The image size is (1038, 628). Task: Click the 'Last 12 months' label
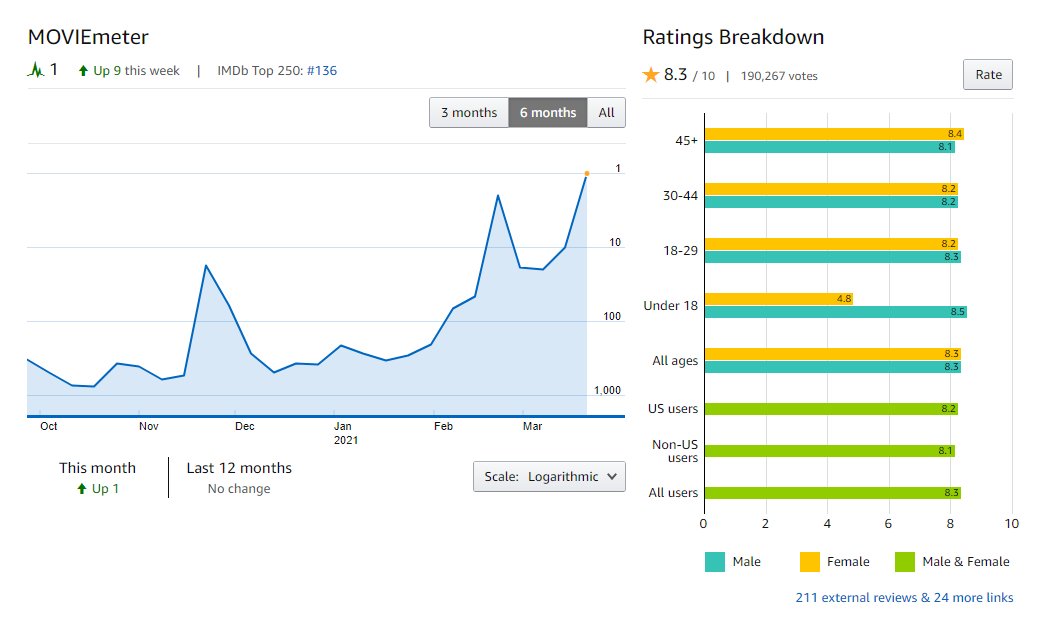239,468
